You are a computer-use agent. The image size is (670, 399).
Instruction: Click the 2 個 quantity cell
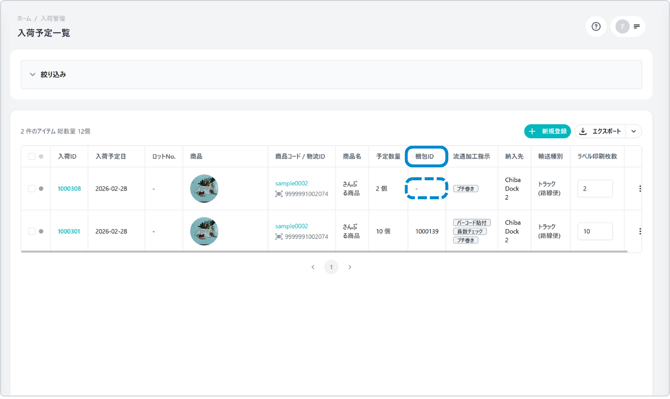[382, 188]
